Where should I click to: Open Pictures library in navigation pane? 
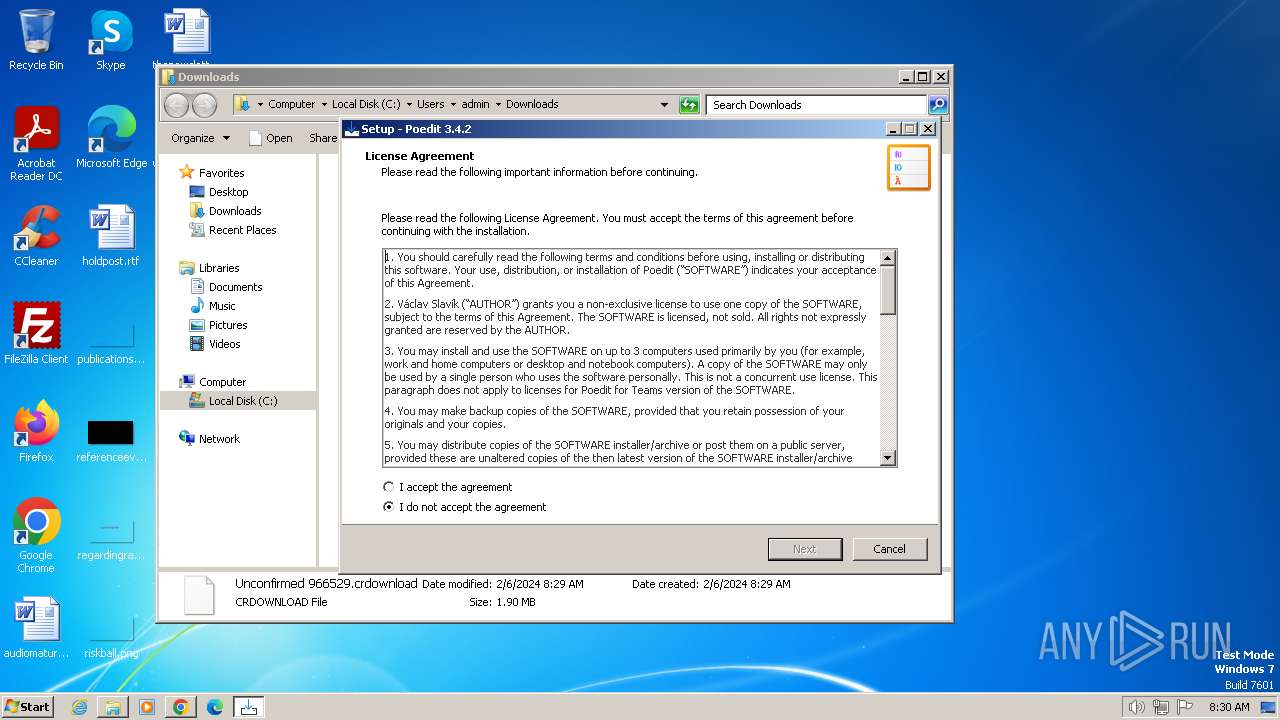[219, 325]
